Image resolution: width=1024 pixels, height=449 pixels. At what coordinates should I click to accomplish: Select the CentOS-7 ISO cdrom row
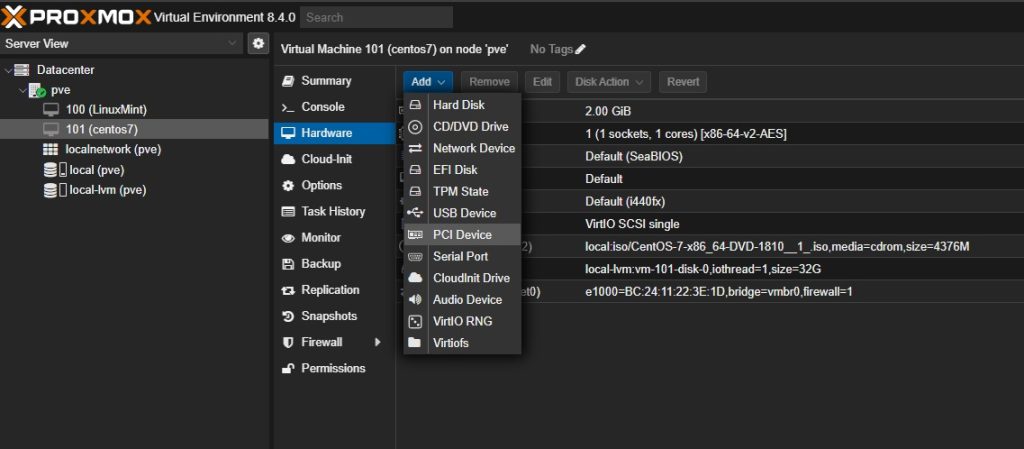710,247
